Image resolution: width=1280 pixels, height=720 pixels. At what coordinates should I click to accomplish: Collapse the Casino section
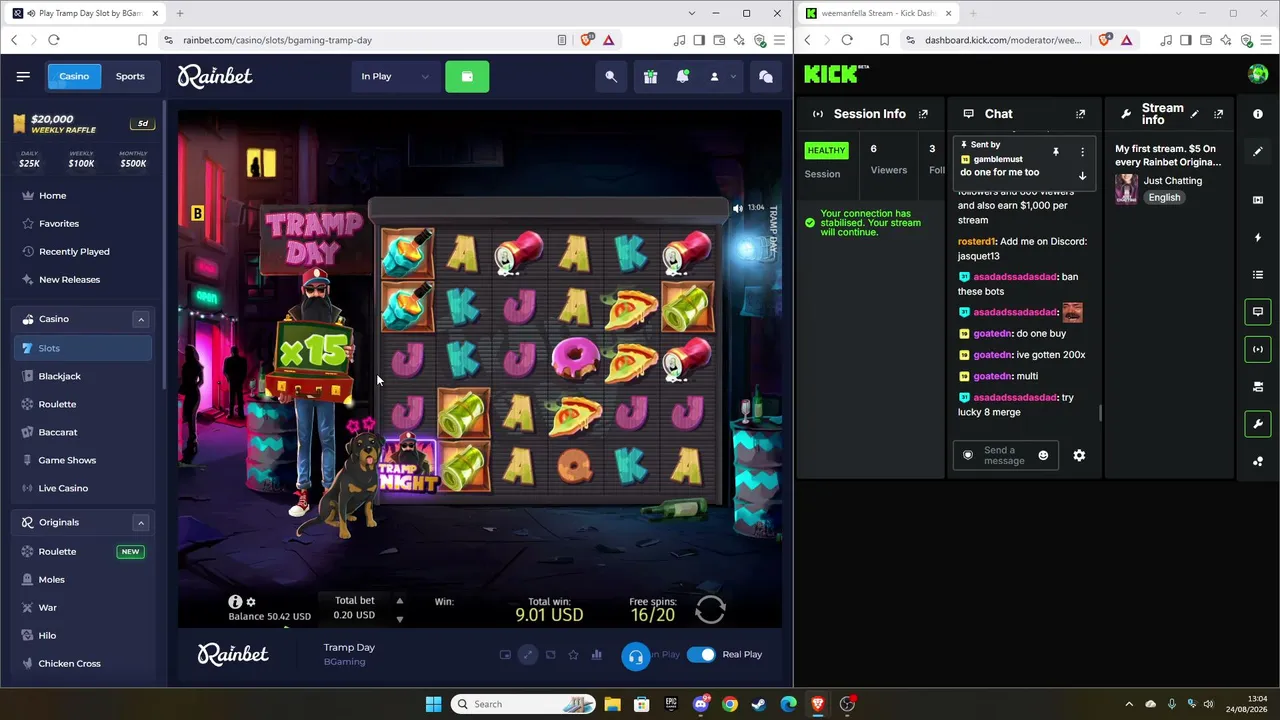point(141,319)
